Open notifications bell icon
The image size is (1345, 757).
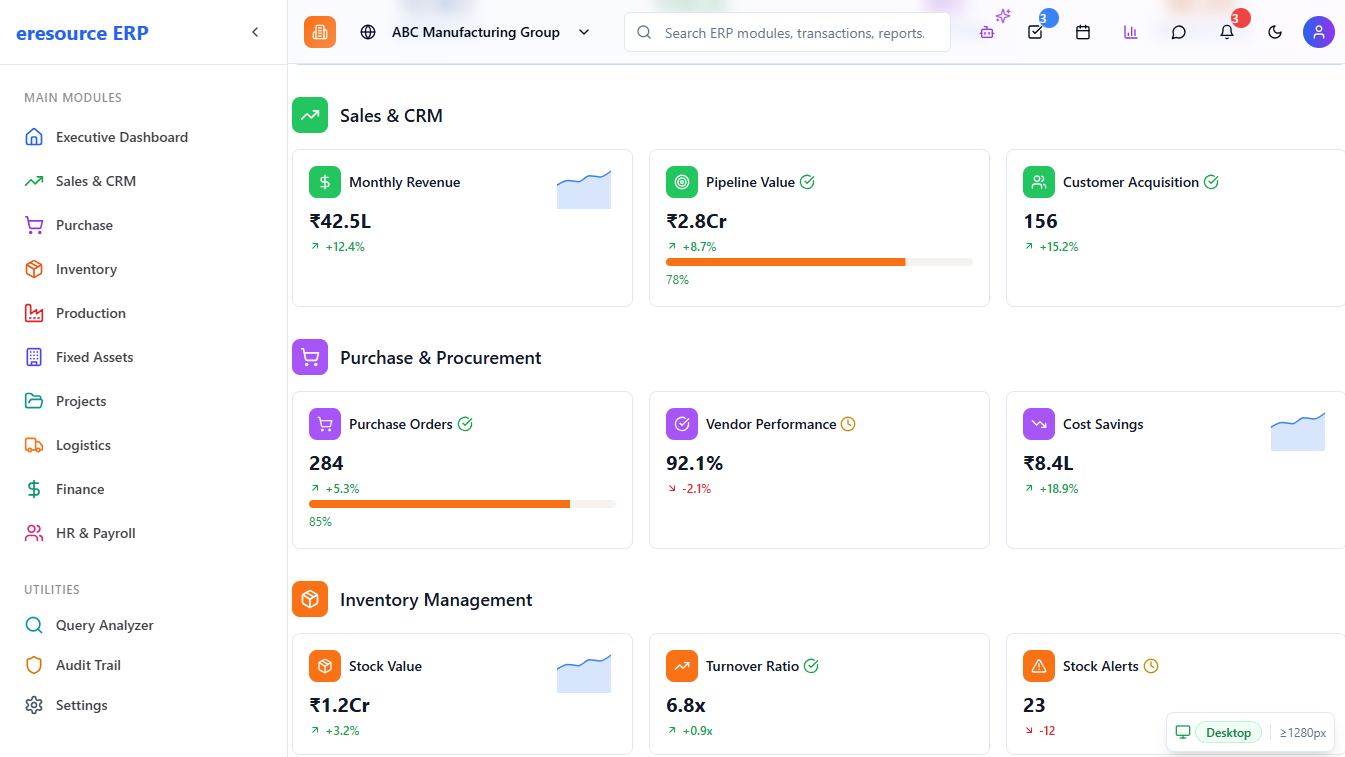[1227, 32]
